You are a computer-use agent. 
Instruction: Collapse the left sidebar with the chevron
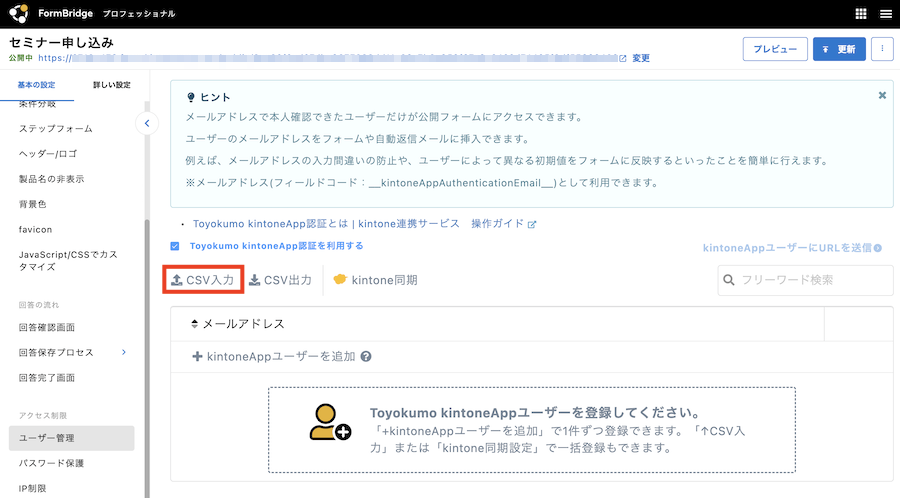(x=147, y=124)
